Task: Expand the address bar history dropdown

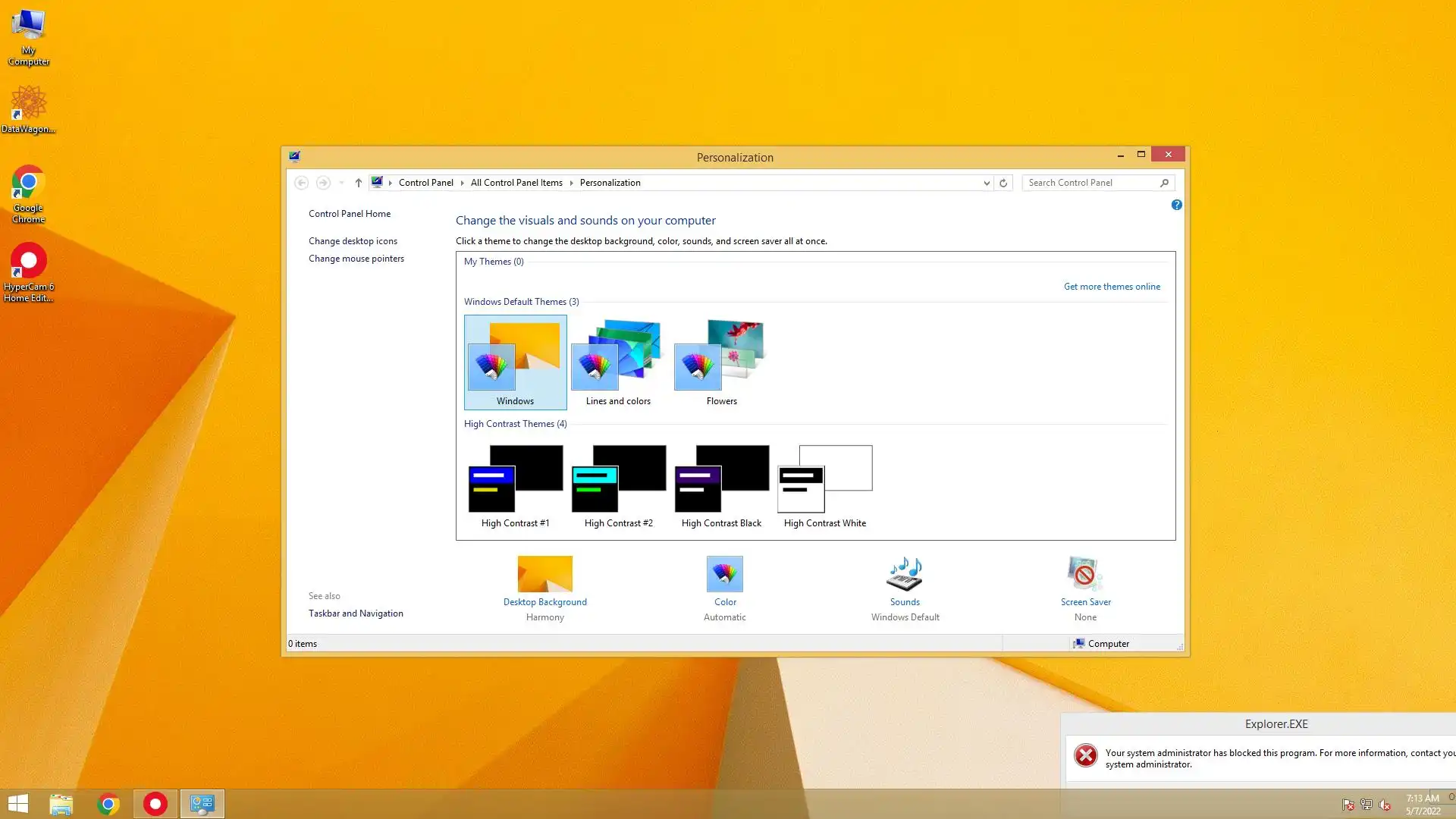Action: coord(986,183)
